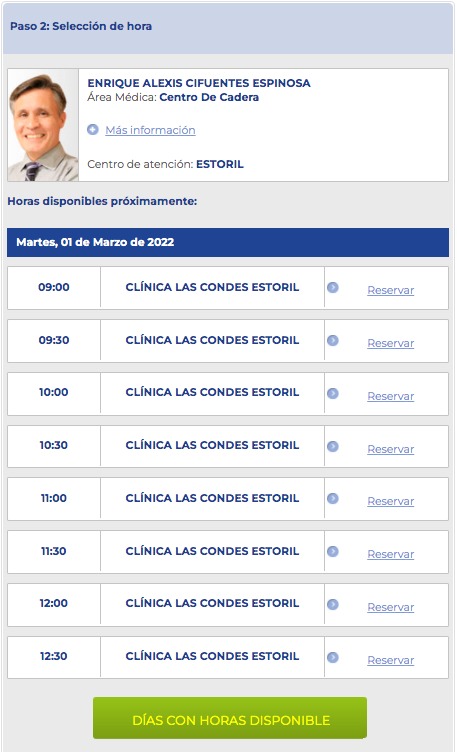Click the arrow icon in the 11:00 row

coord(333,498)
